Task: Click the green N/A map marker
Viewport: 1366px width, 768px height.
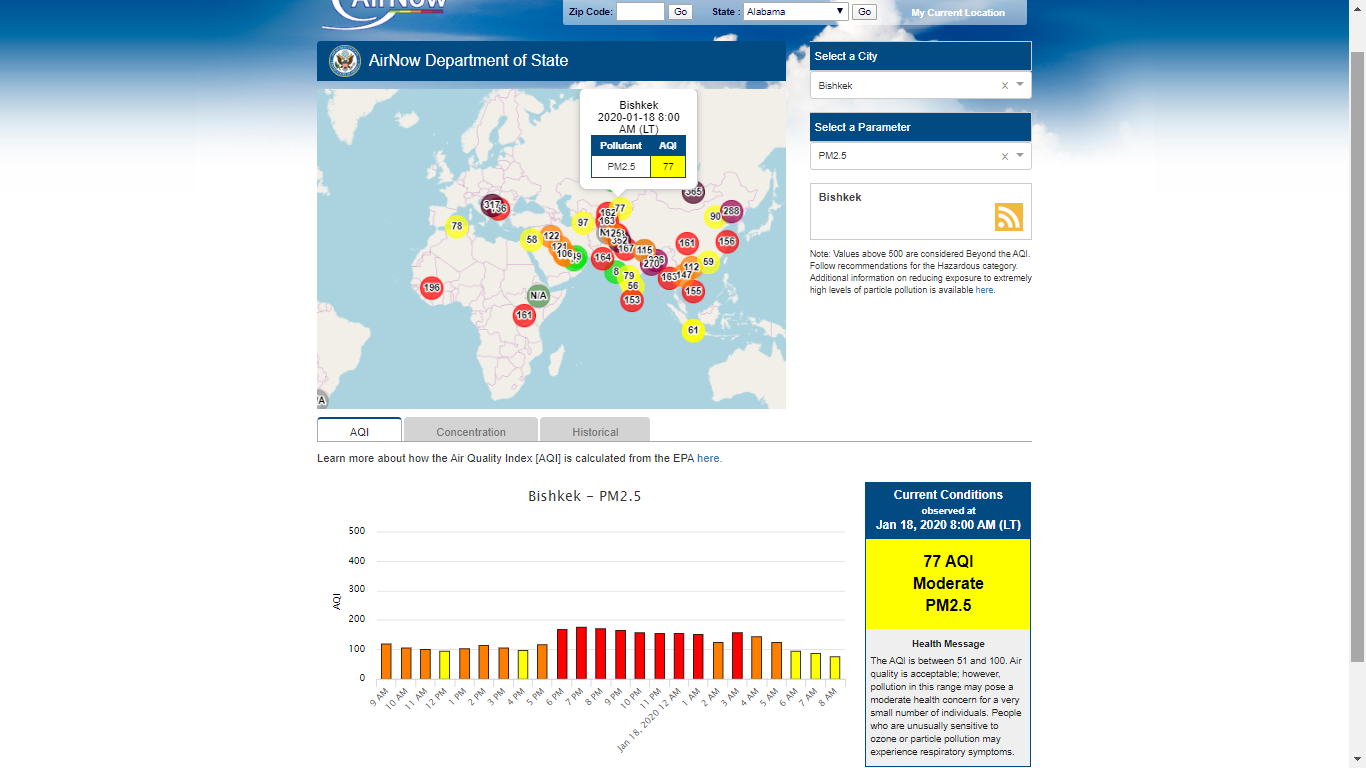Action: pyautogui.click(x=538, y=296)
